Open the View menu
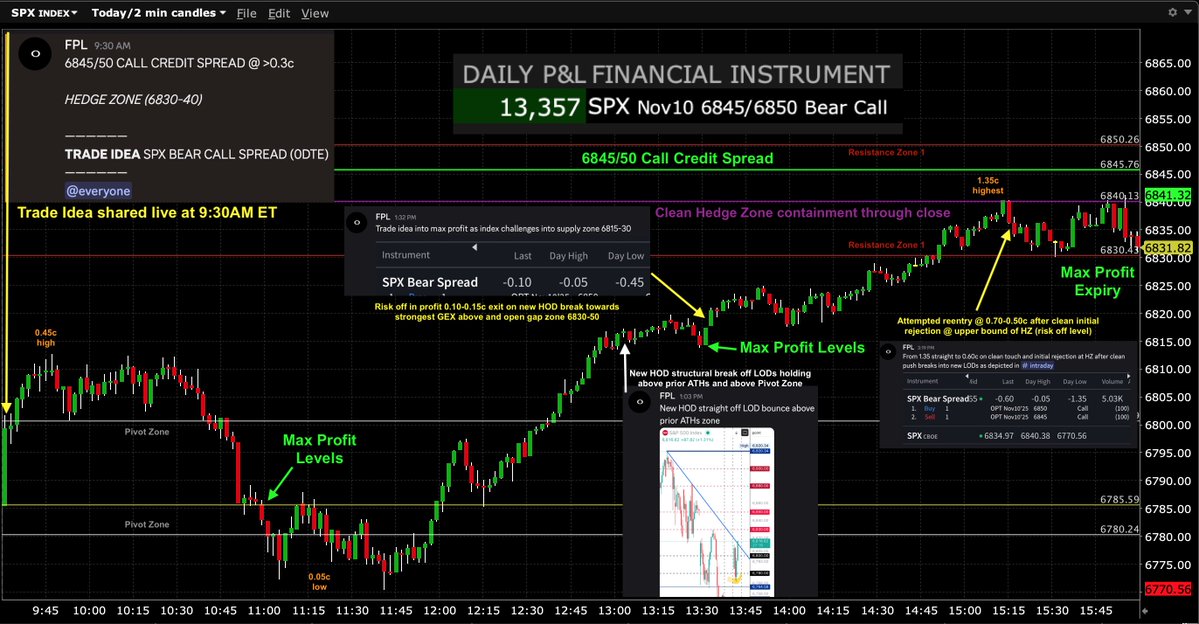 pyautogui.click(x=315, y=13)
